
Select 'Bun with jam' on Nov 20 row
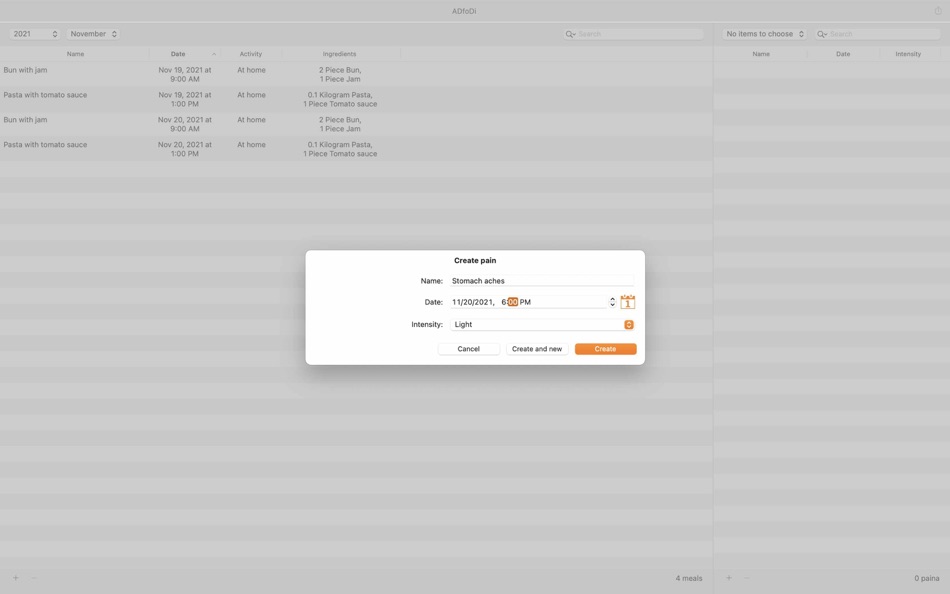tap(25, 119)
